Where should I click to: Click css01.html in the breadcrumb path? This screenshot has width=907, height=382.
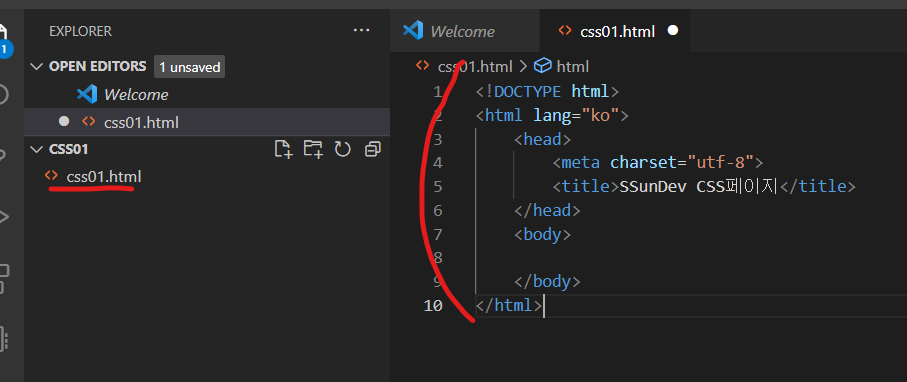(x=475, y=67)
